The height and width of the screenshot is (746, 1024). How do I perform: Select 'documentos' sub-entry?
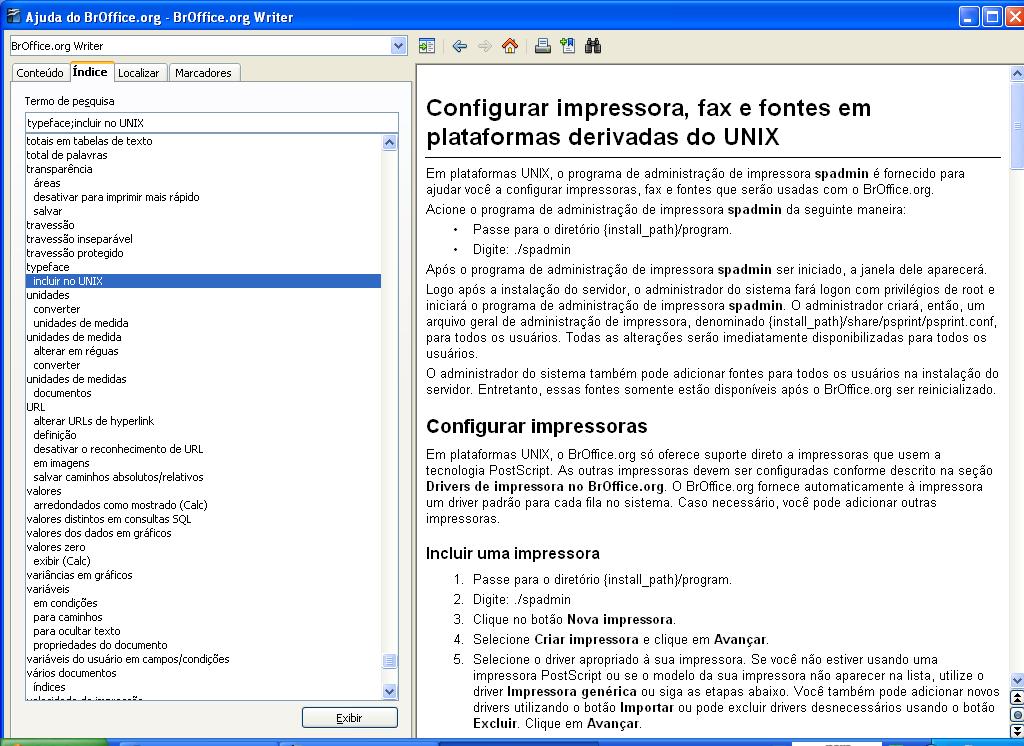click(x=62, y=393)
